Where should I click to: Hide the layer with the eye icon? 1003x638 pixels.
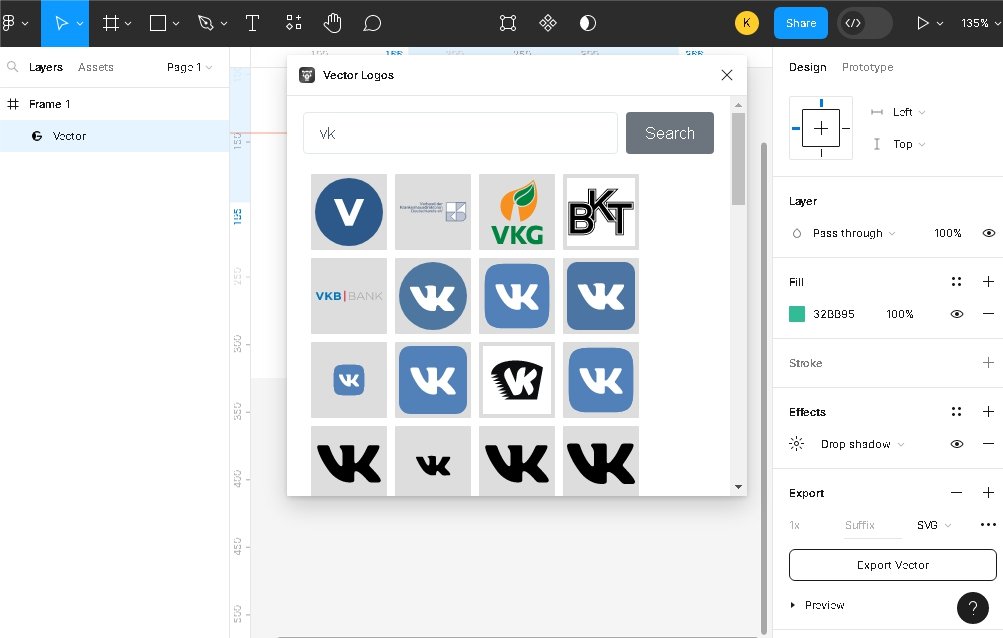(988, 233)
